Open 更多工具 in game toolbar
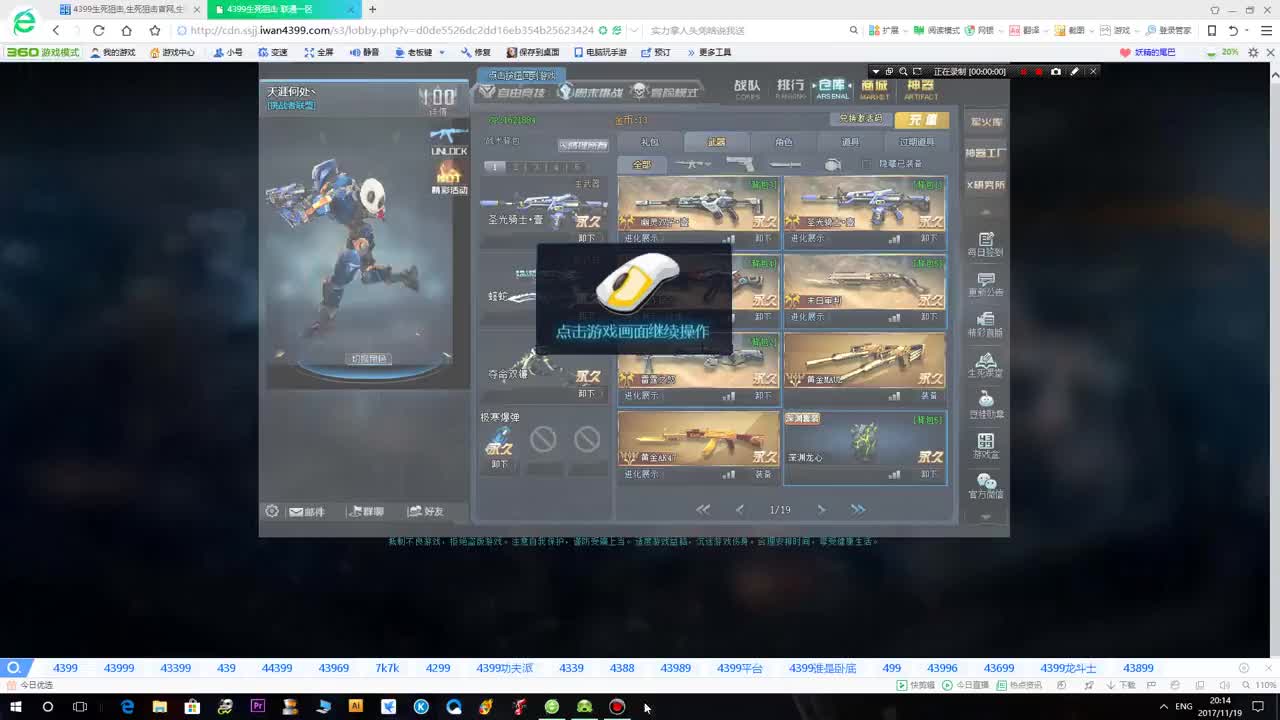 coord(709,52)
